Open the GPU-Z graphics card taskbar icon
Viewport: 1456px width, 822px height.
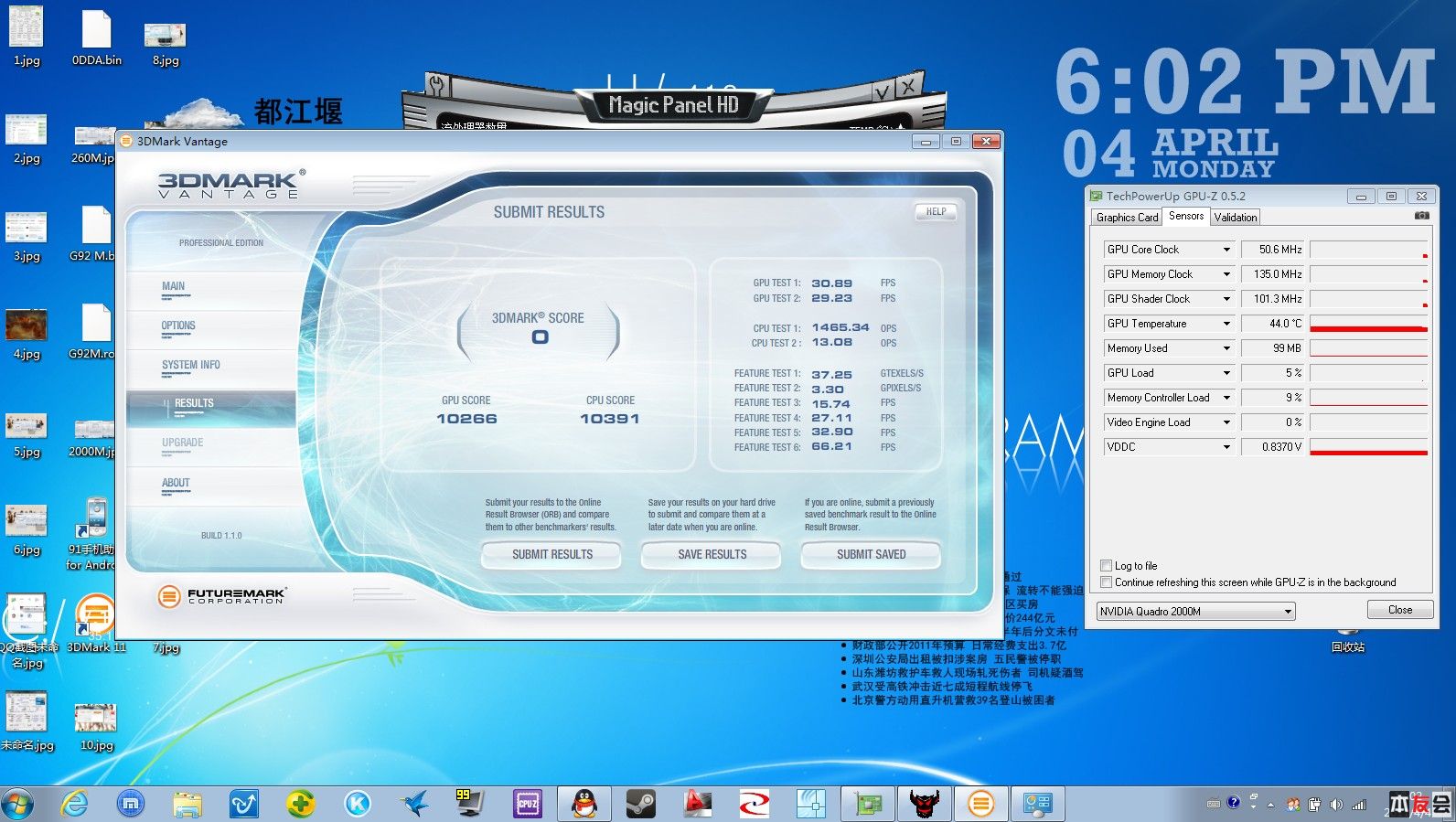coord(867,804)
